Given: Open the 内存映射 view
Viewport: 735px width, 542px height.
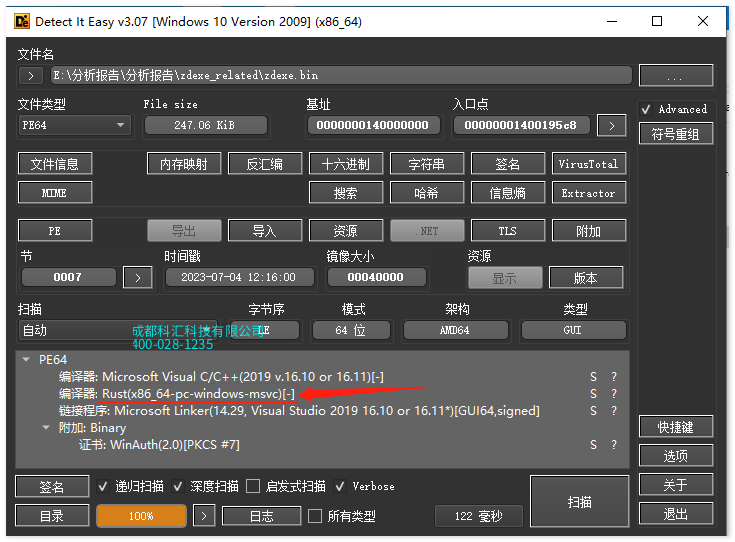Looking at the screenshot, I should tap(184, 164).
